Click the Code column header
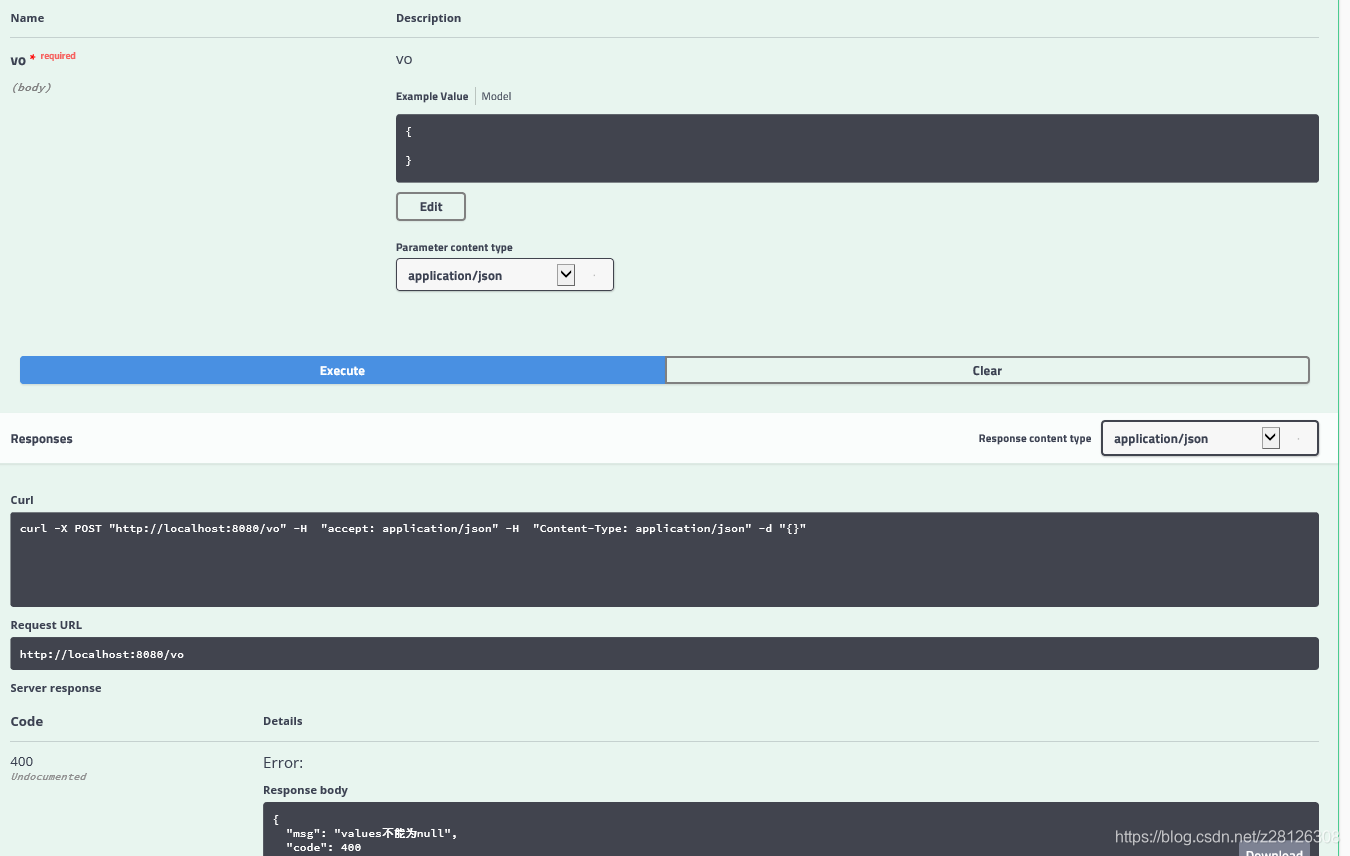 (27, 721)
